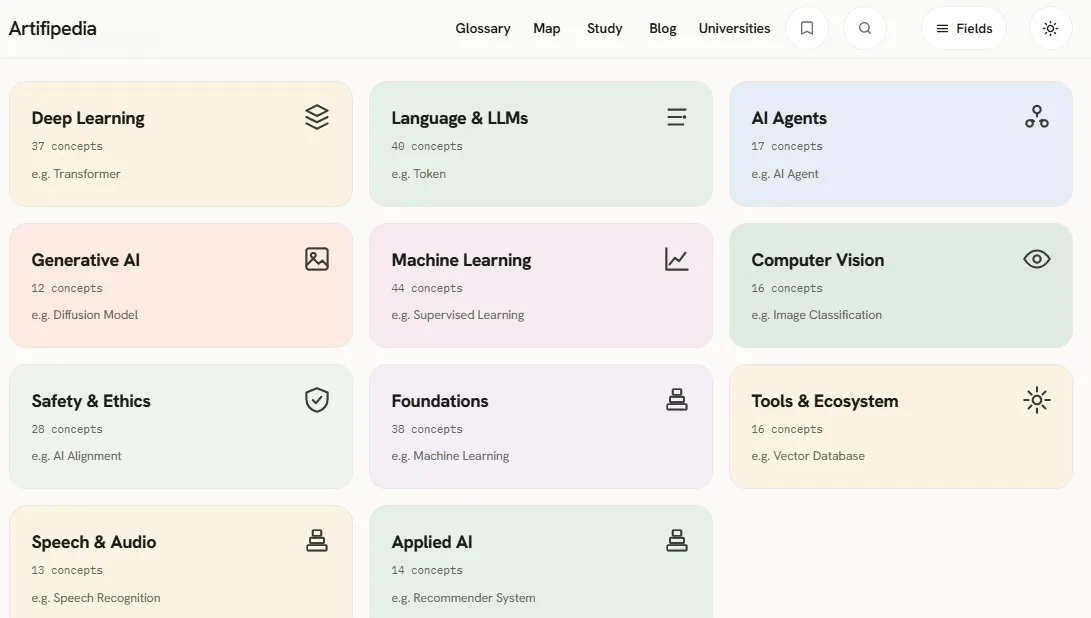Open the Universities nav item
The width and height of the screenshot is (1091, 618).
pyautogui.click(x=734, y=29)
